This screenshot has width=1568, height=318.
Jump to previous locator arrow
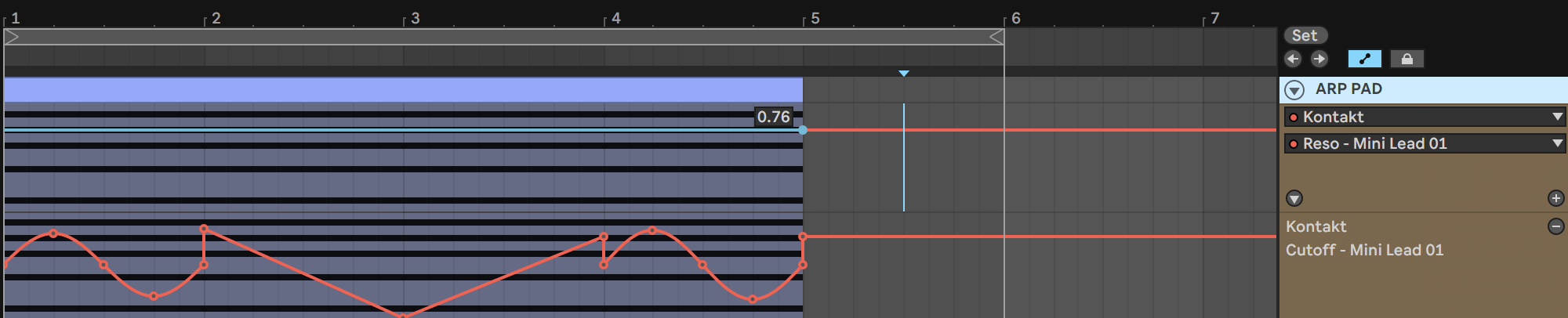(1293, 59)
